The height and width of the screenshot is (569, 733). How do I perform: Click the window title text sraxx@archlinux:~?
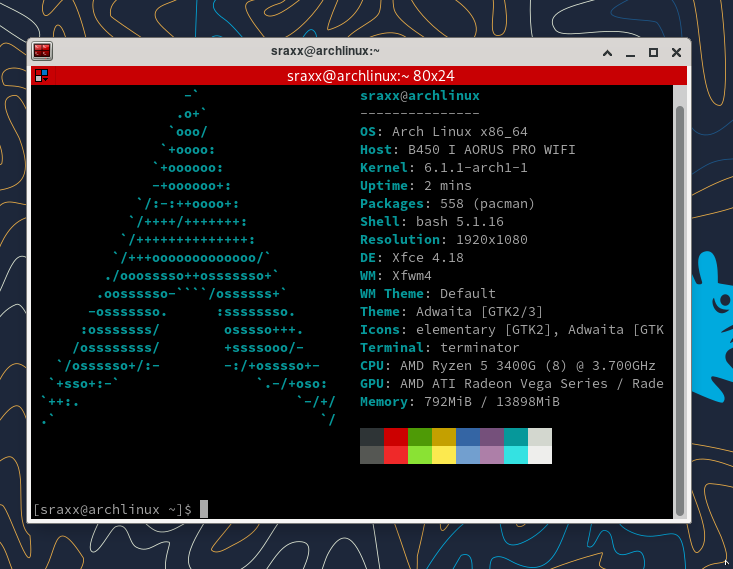325,51
